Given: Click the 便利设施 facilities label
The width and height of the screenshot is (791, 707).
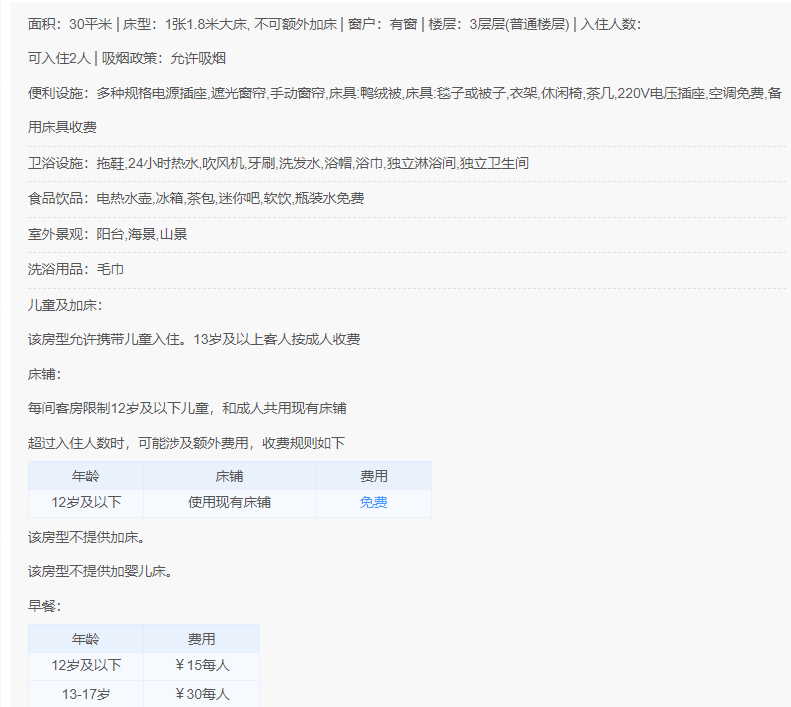Looking at the screenshot, I should 55,93.
